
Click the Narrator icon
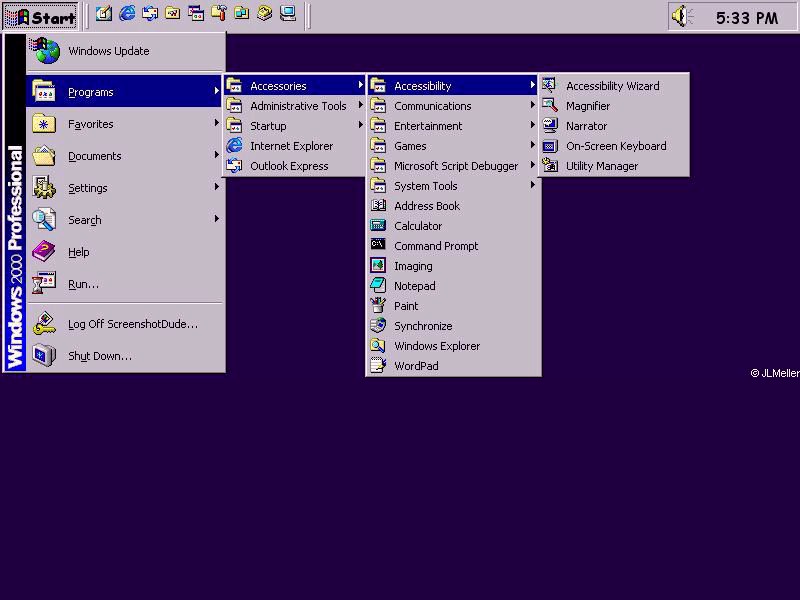tap(550, 126)
